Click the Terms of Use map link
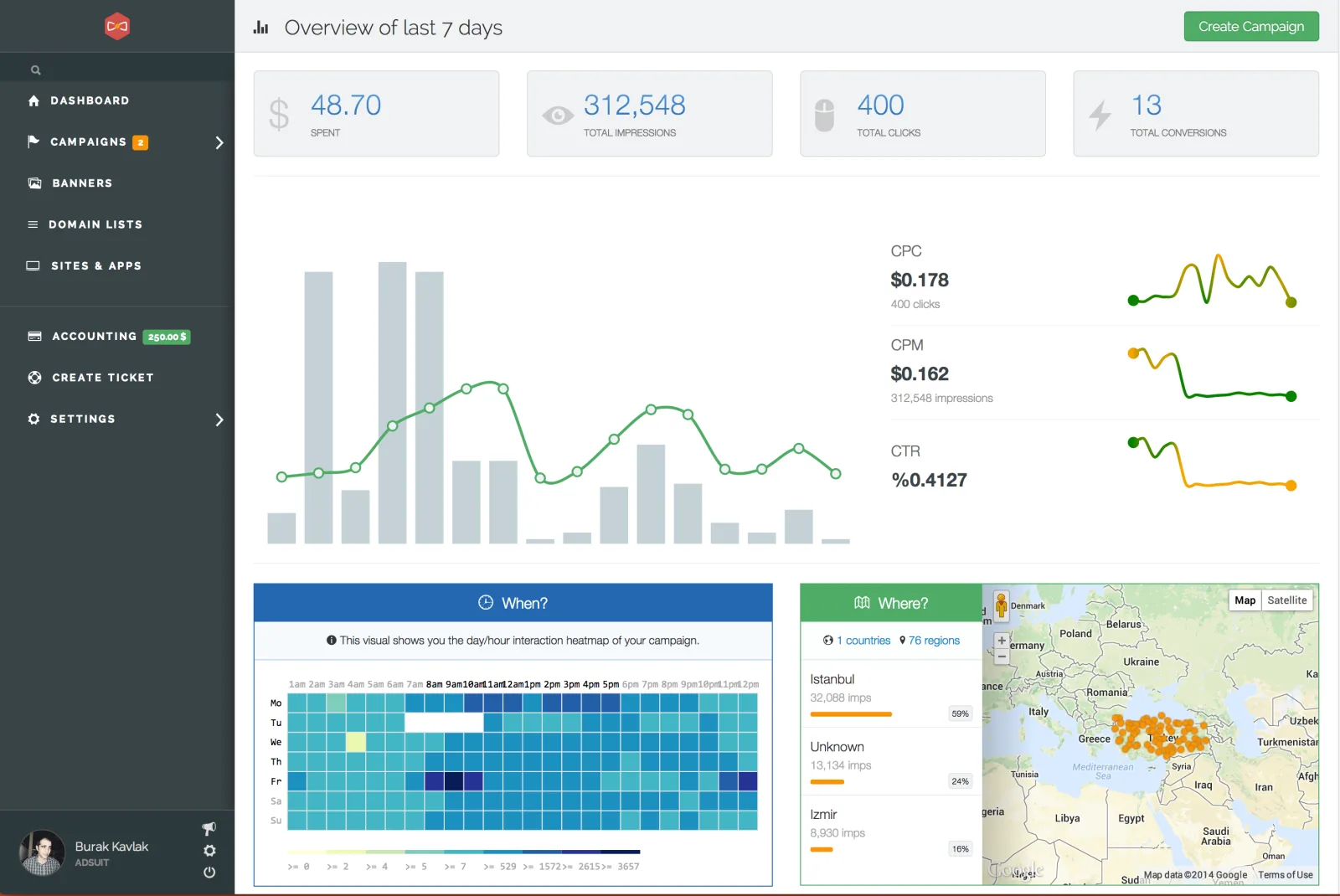Viewport: 1340px width, 896px height. click(1286, 875)
